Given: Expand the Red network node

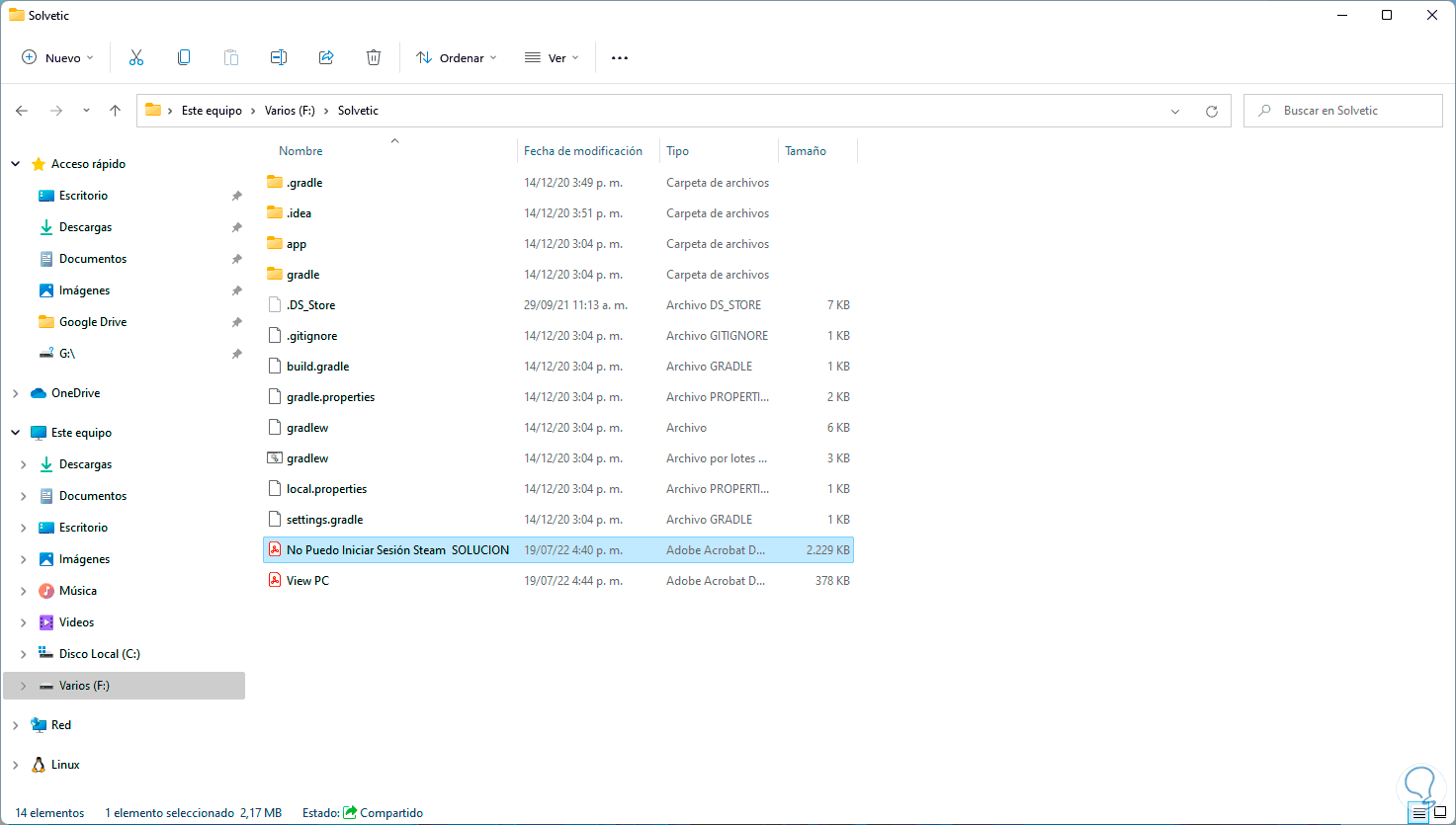Looking at the screenshot, I should 16,725.
